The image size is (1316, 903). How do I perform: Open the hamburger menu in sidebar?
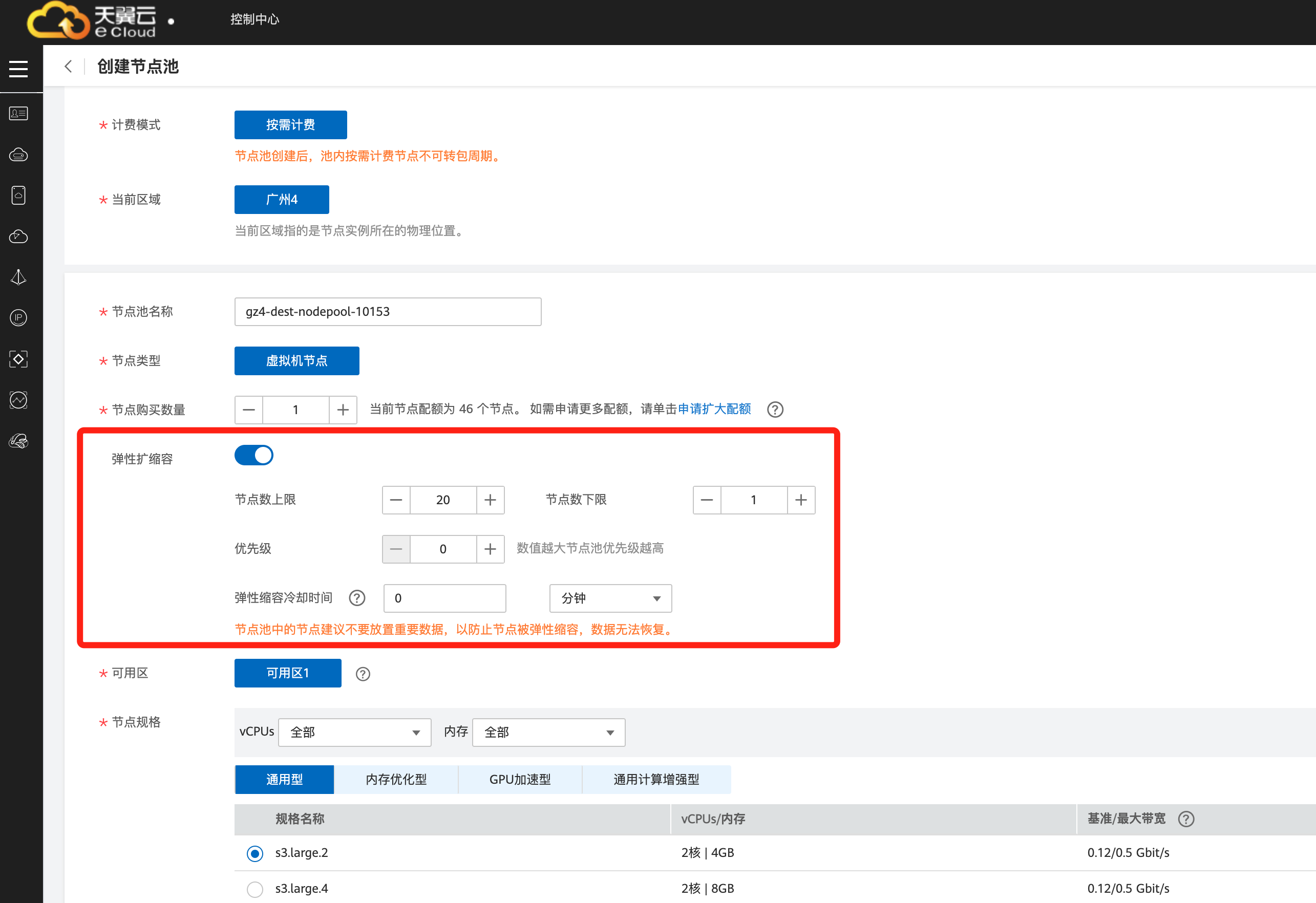point(18,69)
